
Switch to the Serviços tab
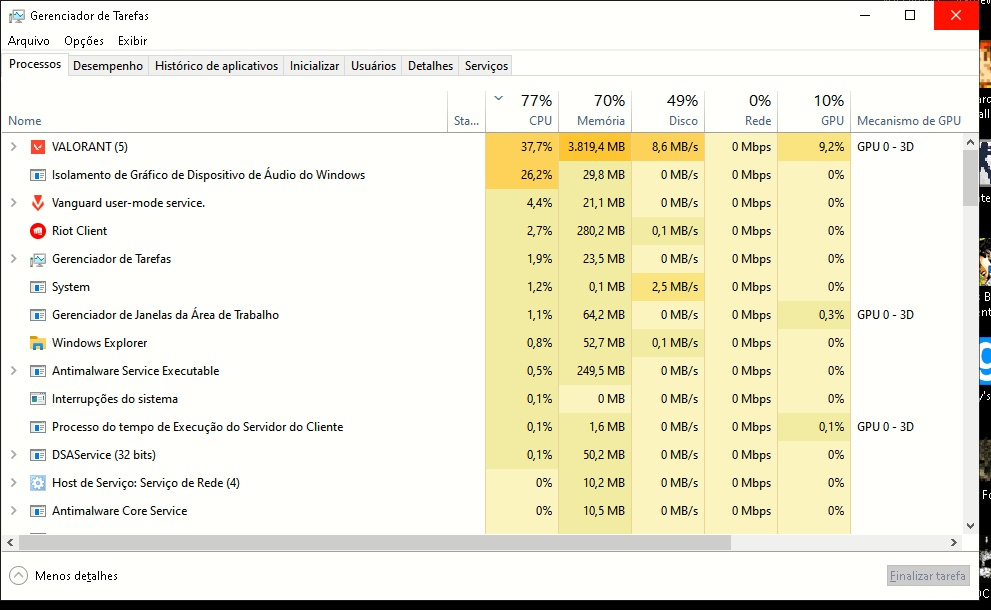tap(486, 66)
